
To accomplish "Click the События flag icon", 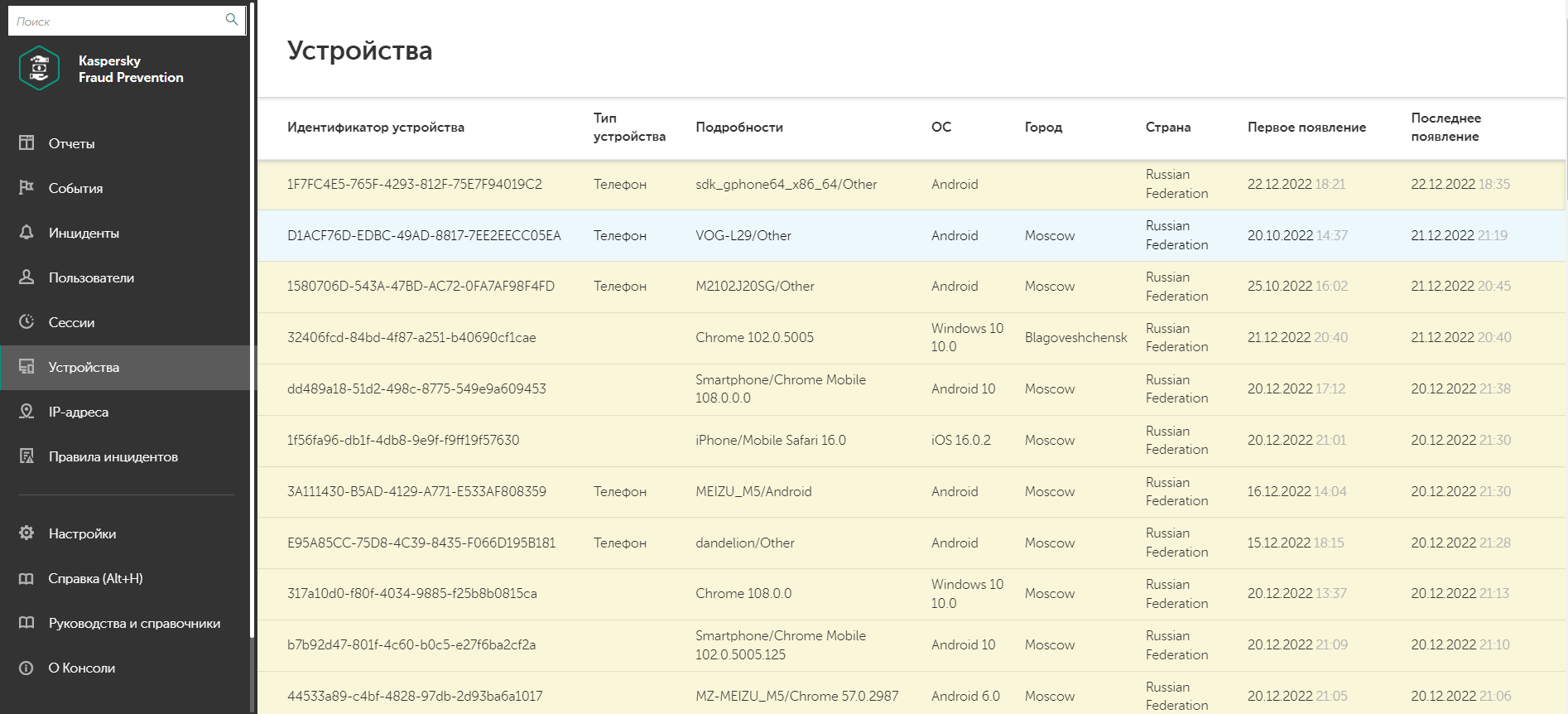I will click(26, 187).
